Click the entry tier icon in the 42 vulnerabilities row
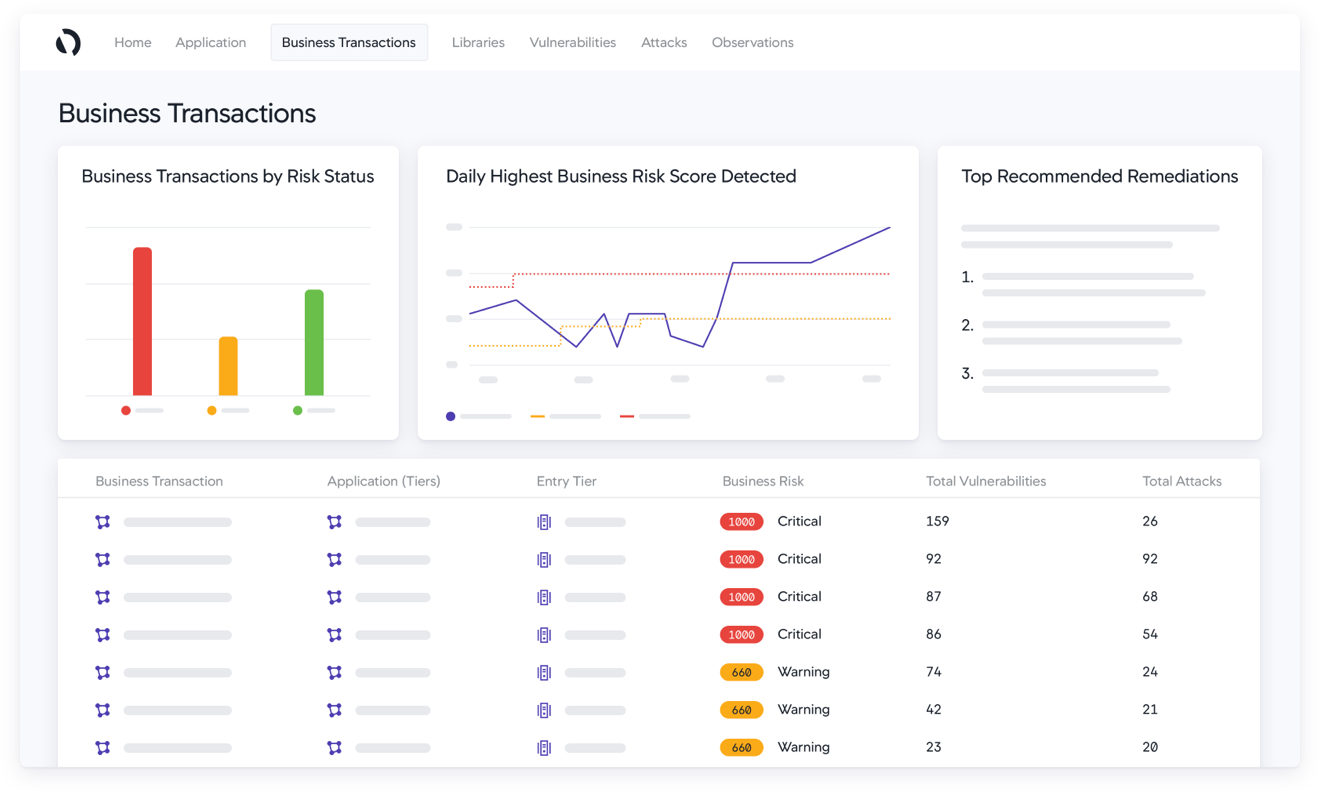 coord(544,710)
